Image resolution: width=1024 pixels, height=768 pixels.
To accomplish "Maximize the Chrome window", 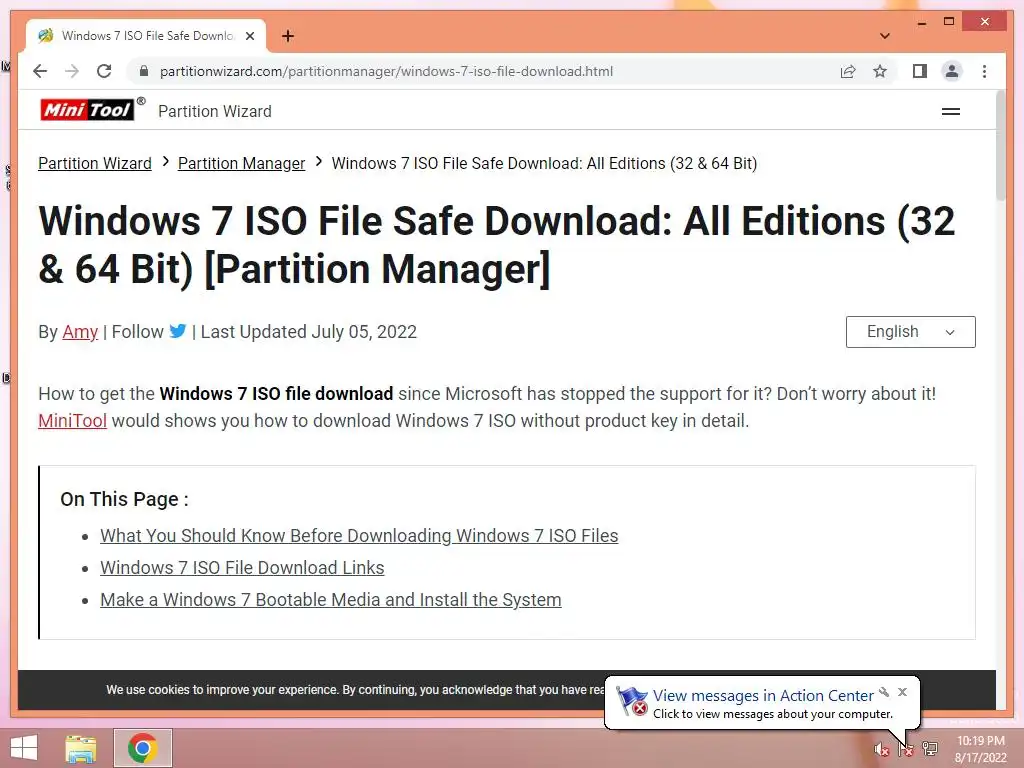I will tap(949, 22).
